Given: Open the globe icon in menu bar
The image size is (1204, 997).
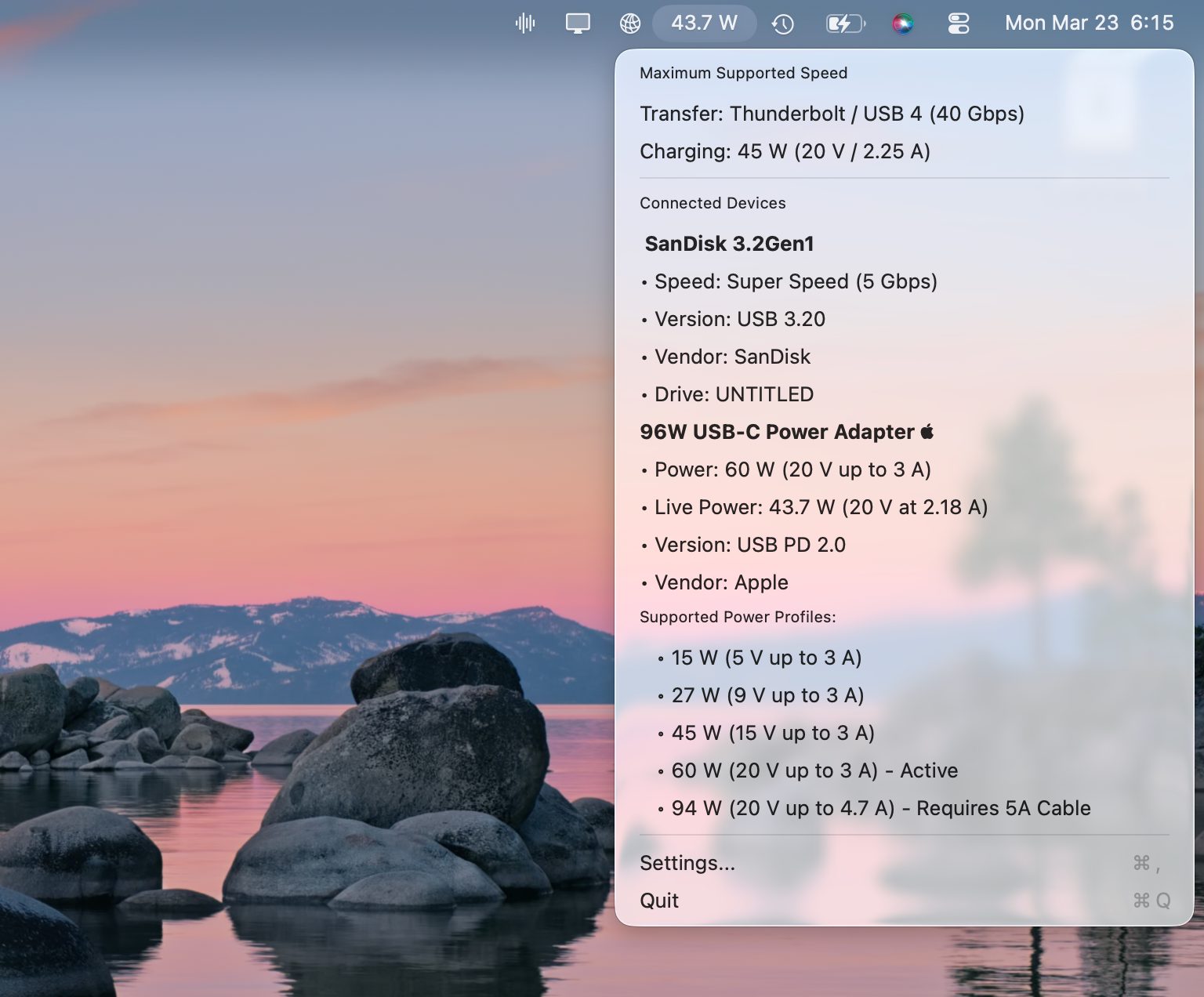Looking at the screenshot, I should 630,24.
